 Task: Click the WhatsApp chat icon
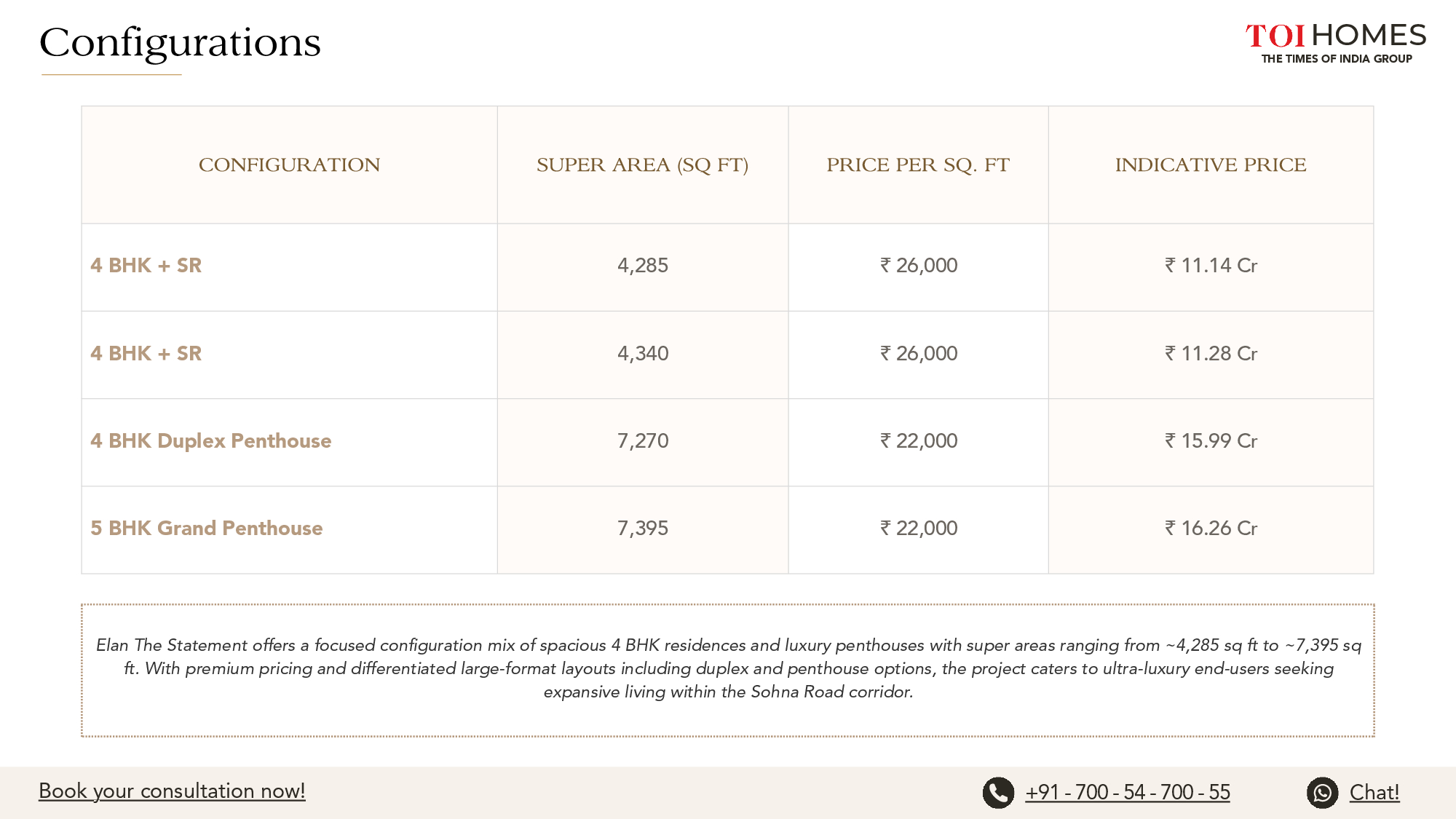coord(1322,793)
